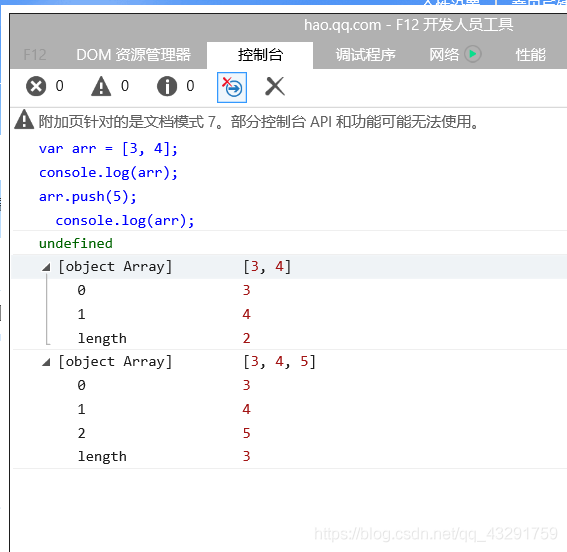
Task: Clear the console with X icon
Action: click(x=275, y=86)
